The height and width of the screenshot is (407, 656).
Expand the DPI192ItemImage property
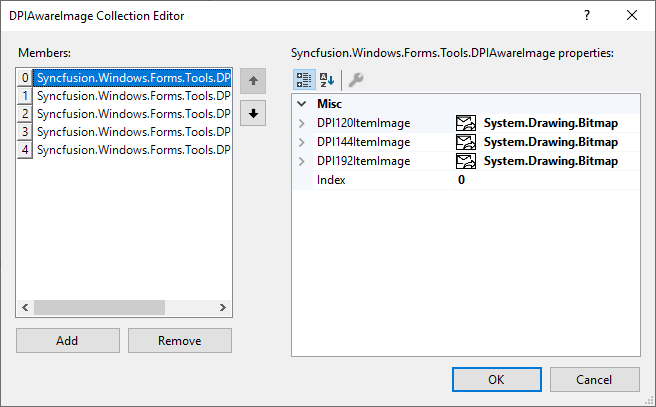point(303,161)
